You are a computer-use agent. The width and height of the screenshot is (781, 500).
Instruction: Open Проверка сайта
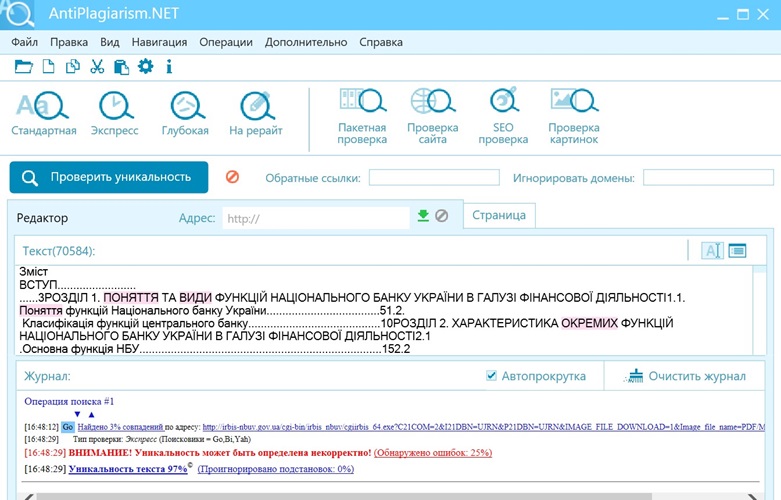432,116
